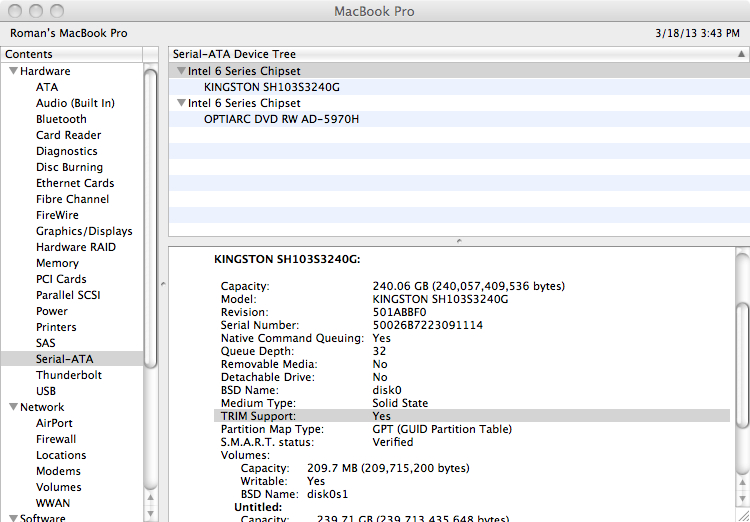Screen dimensions: 750x522
Task: Open the ATA hardware category
Action: (47, 88)
